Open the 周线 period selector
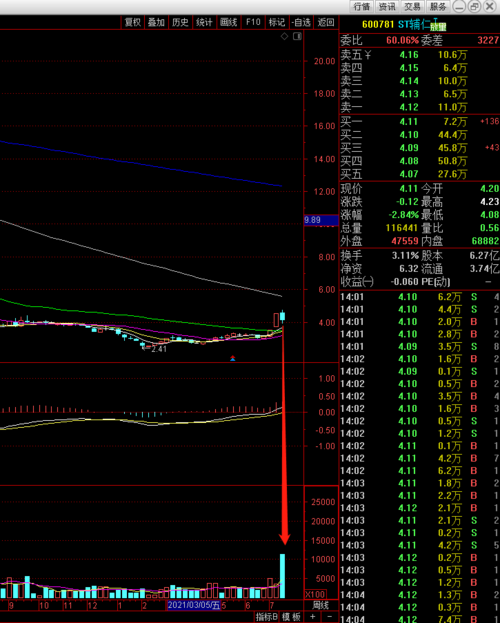 pos(320,606)
